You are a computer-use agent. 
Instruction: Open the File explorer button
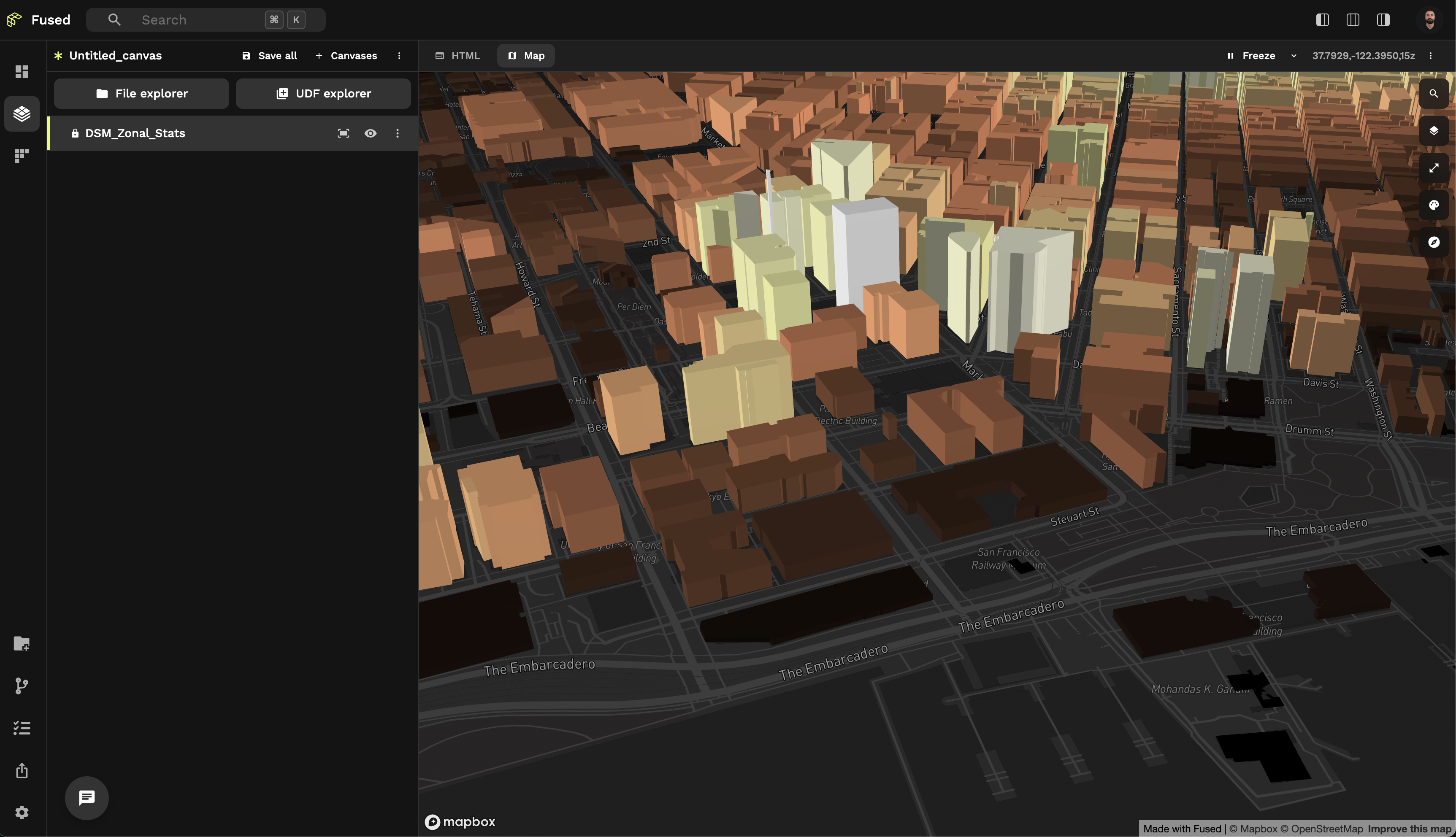point(141,94)
